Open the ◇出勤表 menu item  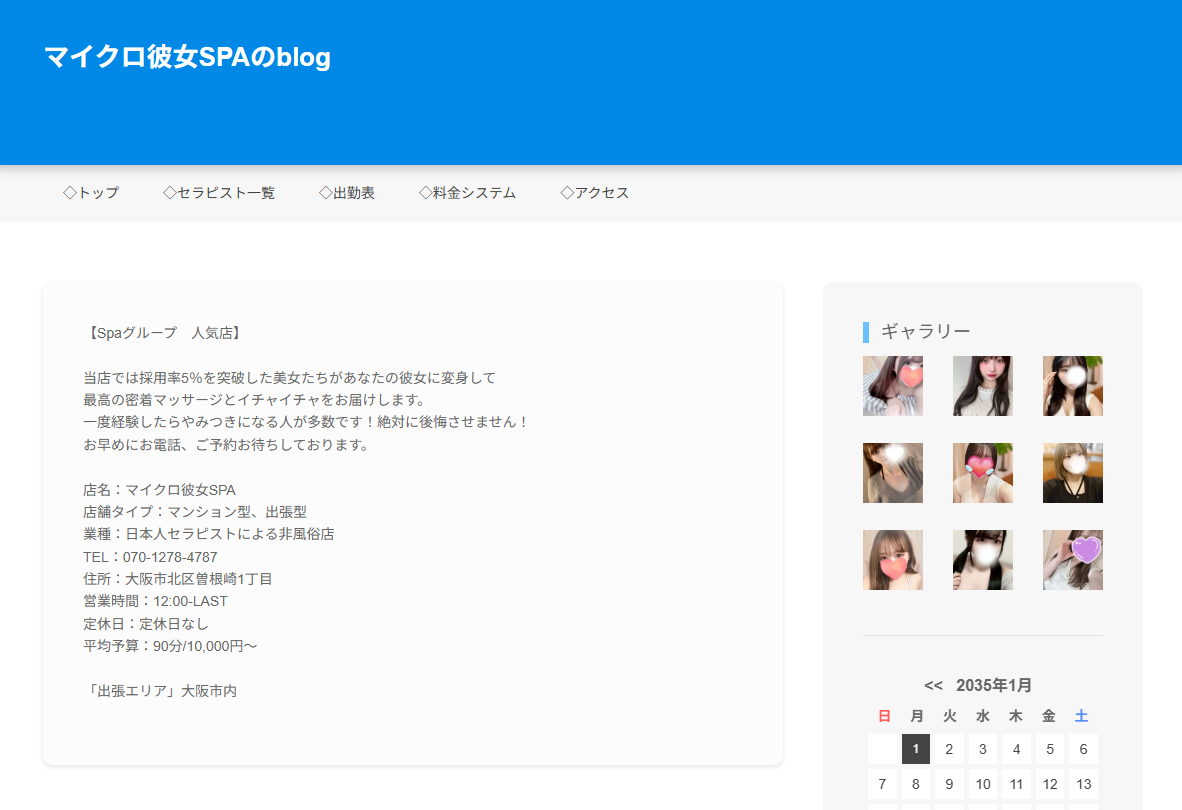347,193
